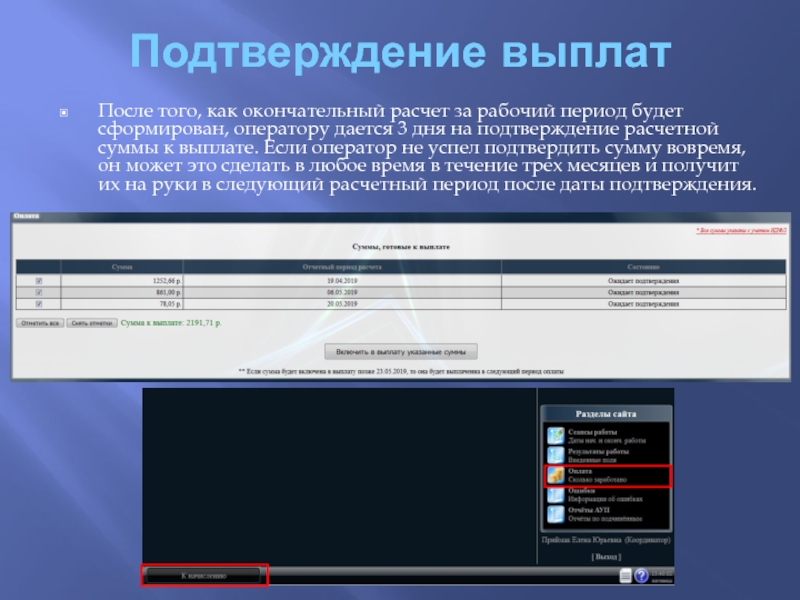Open the Сеансы работы menu label
The height and width of the screenshot is (600, 800).
[592, 432]
